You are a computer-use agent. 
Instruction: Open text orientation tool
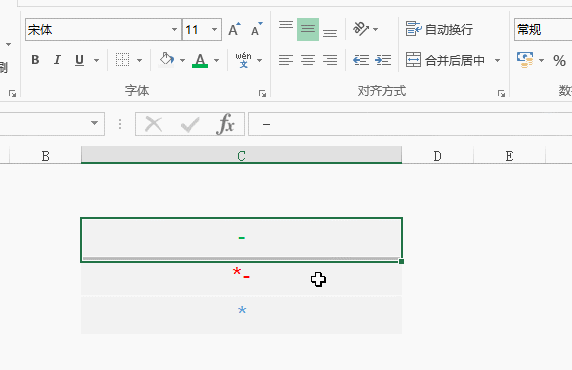361,28
